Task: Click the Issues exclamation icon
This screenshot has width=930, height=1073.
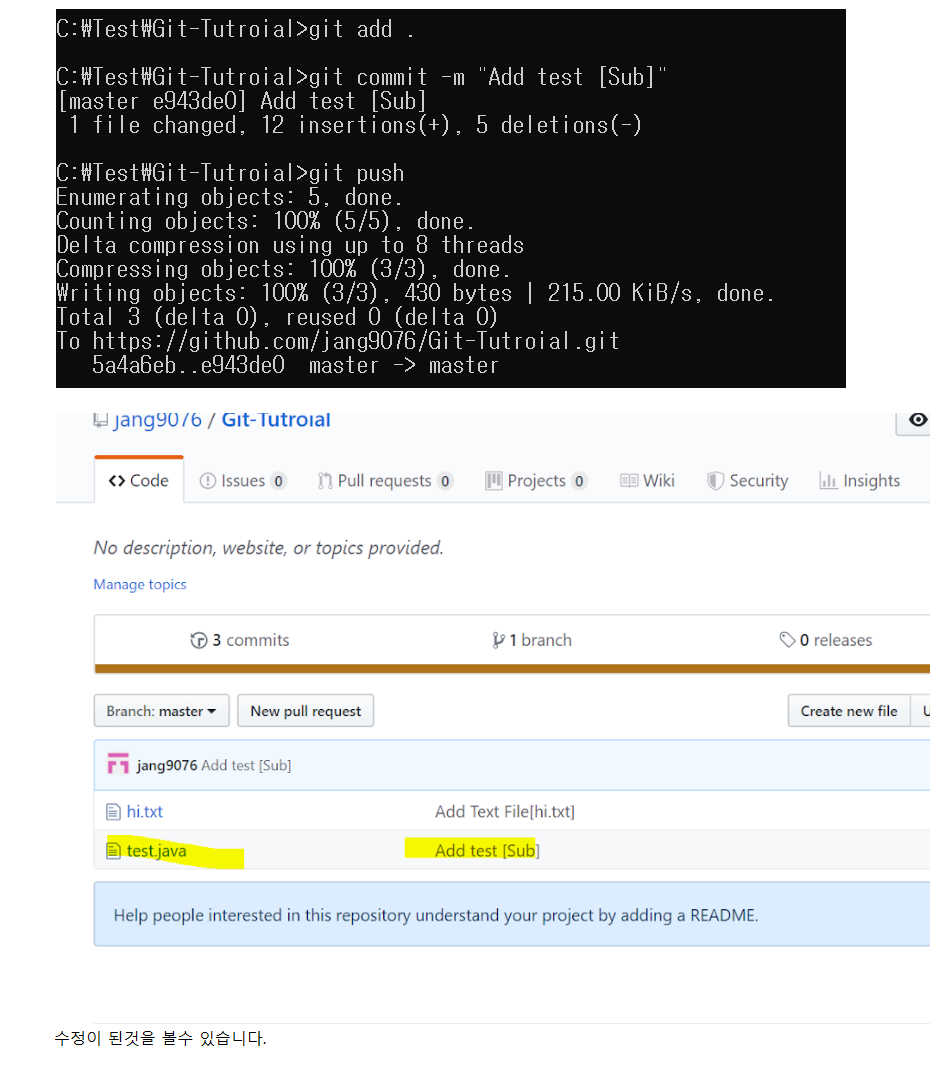Action: (x=207, y=481)
